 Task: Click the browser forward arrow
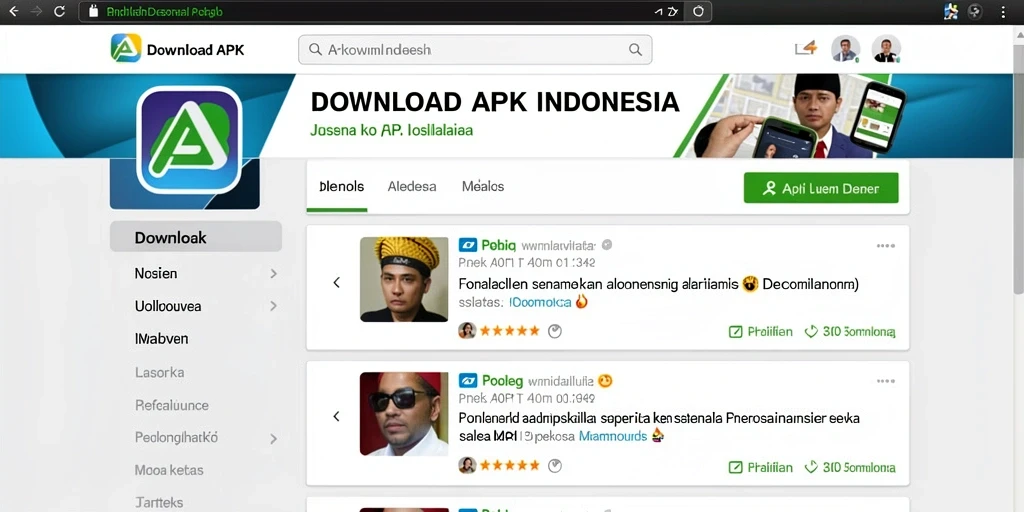point(37,11)
